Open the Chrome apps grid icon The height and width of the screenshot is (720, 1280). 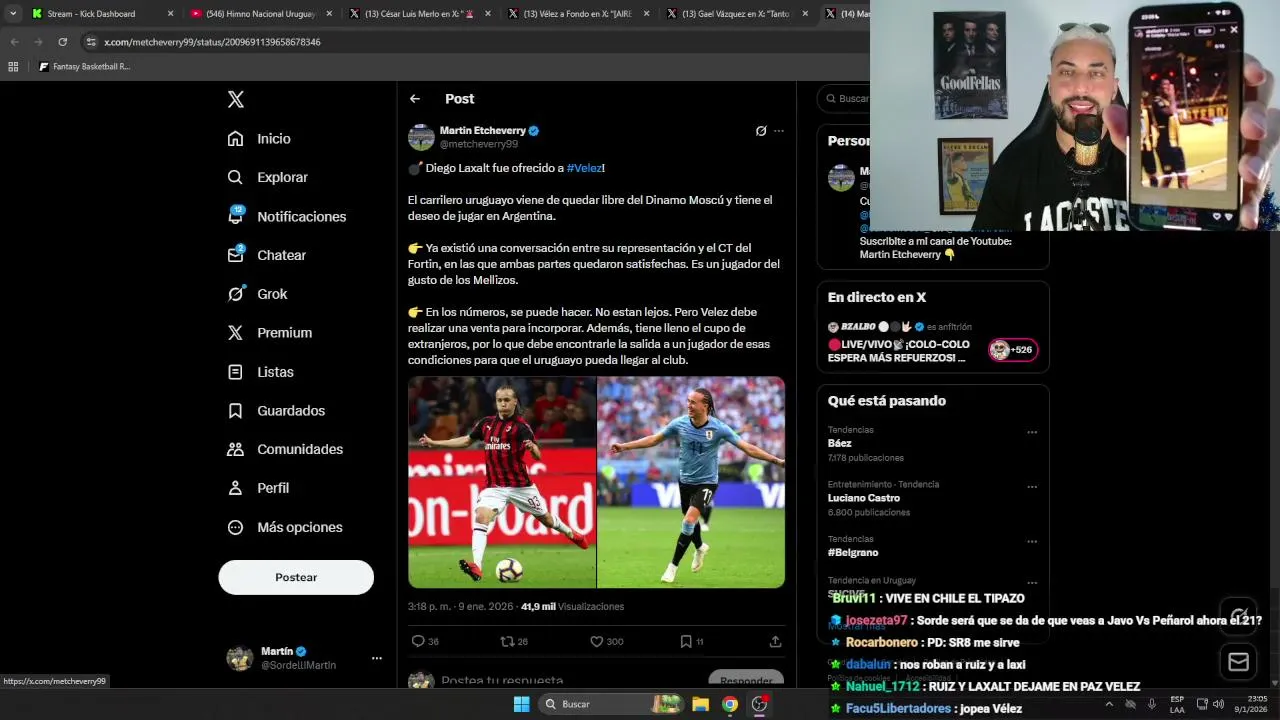(13, 67)
